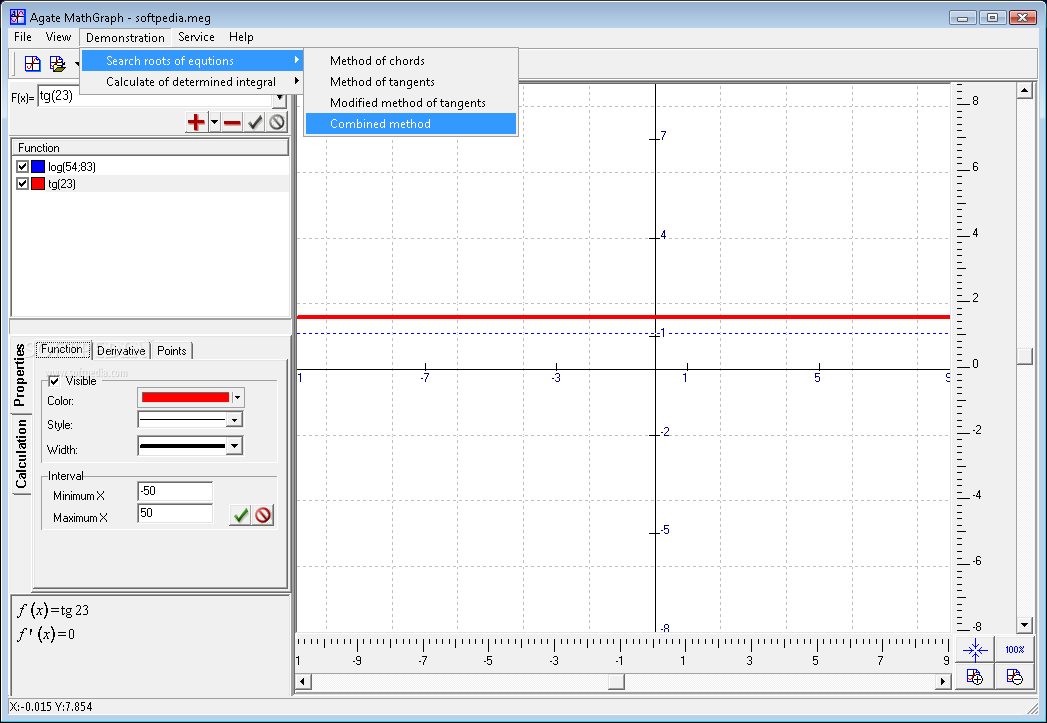The image size is (1047, 723).
Task: Click the cancel icon next to apply checkmark
Action: pyautogui.click(x=276, y=122)
